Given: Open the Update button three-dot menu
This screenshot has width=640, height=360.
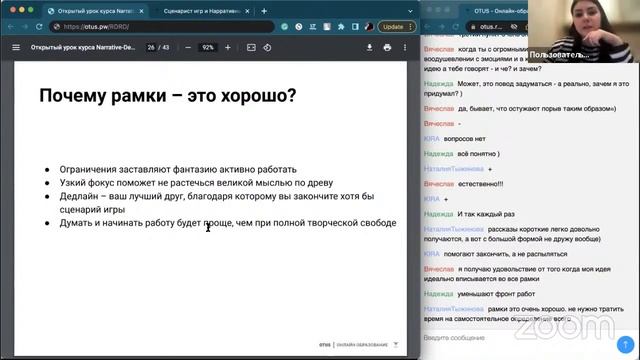Looking at the screenshot, I should tap(411, 27).
